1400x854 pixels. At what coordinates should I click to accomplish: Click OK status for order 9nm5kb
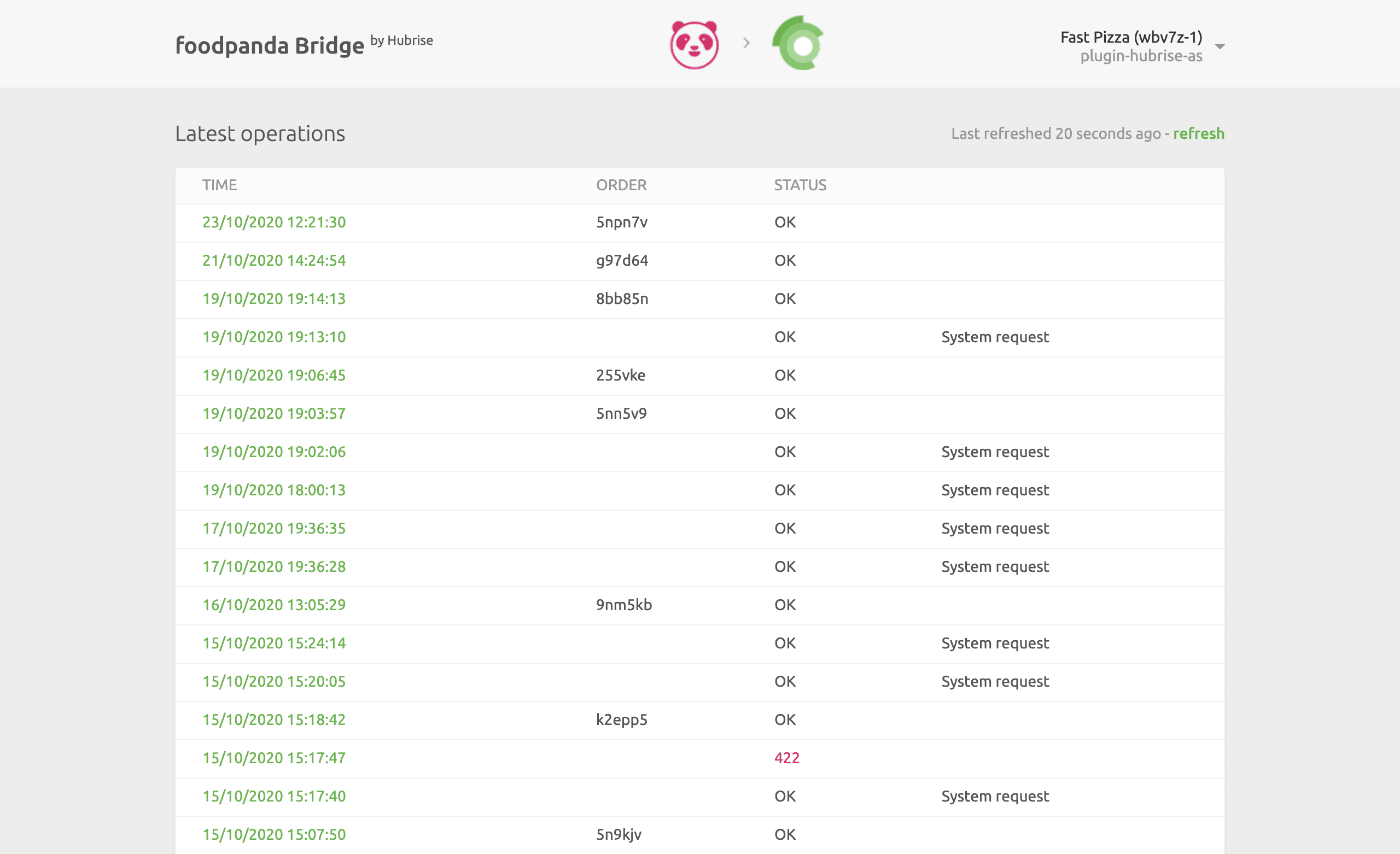point(785,605)
